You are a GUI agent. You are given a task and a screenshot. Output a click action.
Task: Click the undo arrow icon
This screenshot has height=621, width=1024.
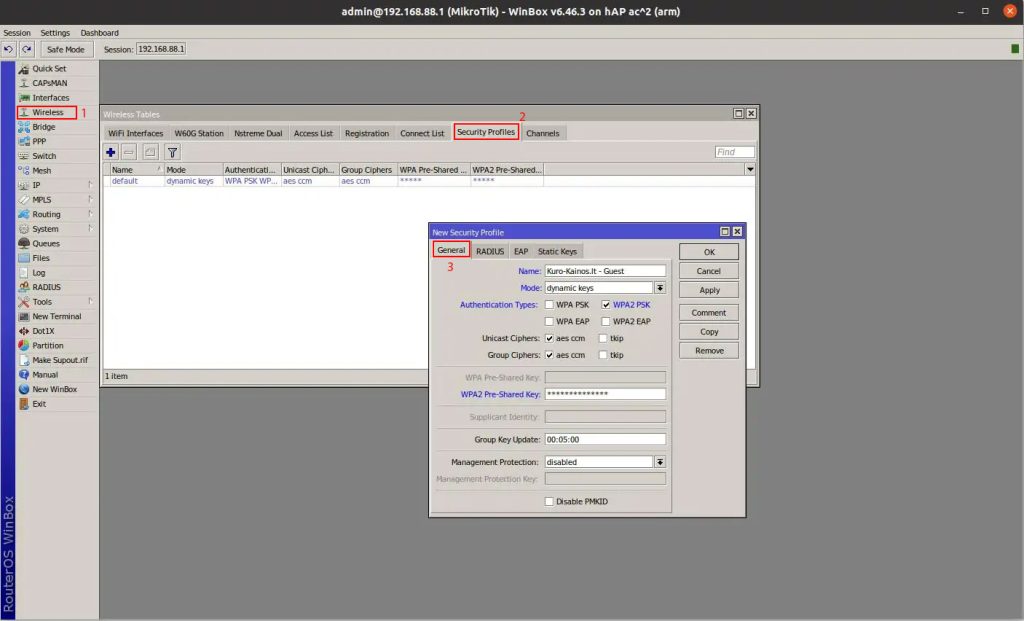click(8, 49)
